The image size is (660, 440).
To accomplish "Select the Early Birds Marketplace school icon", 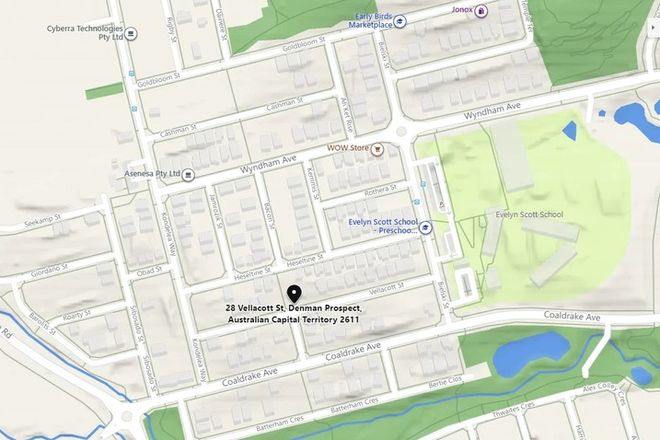I will [x=400, y=21].
